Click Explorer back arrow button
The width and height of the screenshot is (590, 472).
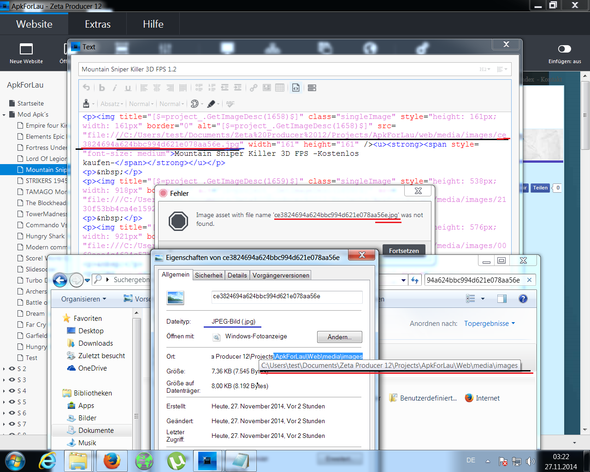[x=60, y=280]
